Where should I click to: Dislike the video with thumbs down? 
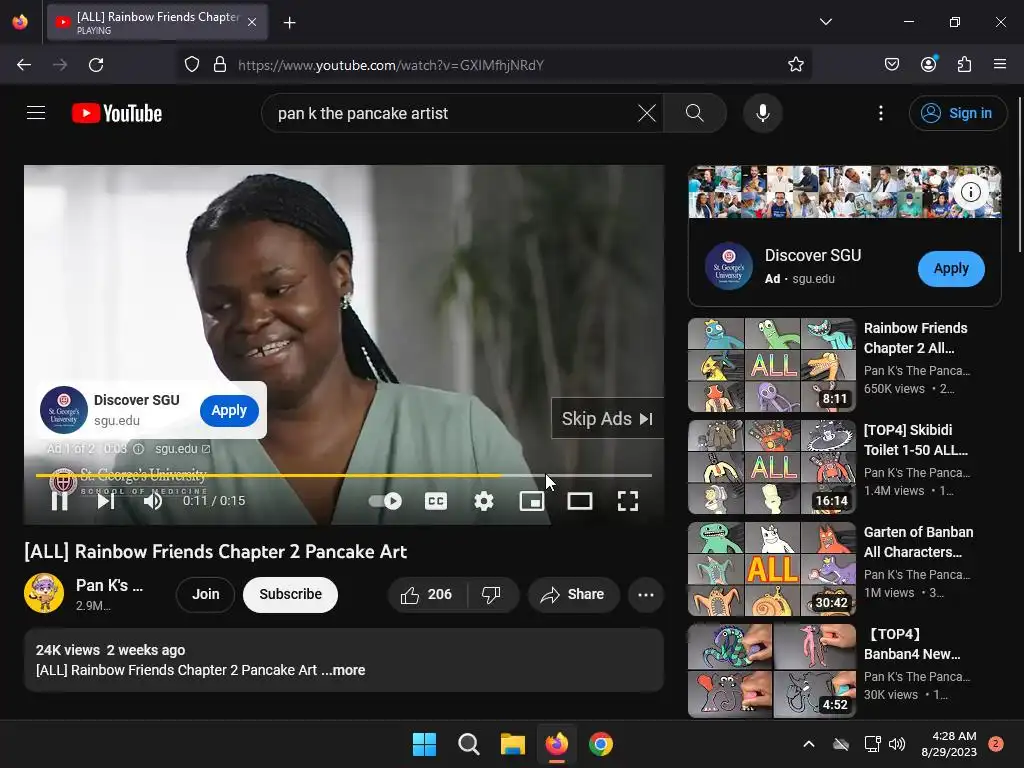pyautogui.click(x=492, y=595)
